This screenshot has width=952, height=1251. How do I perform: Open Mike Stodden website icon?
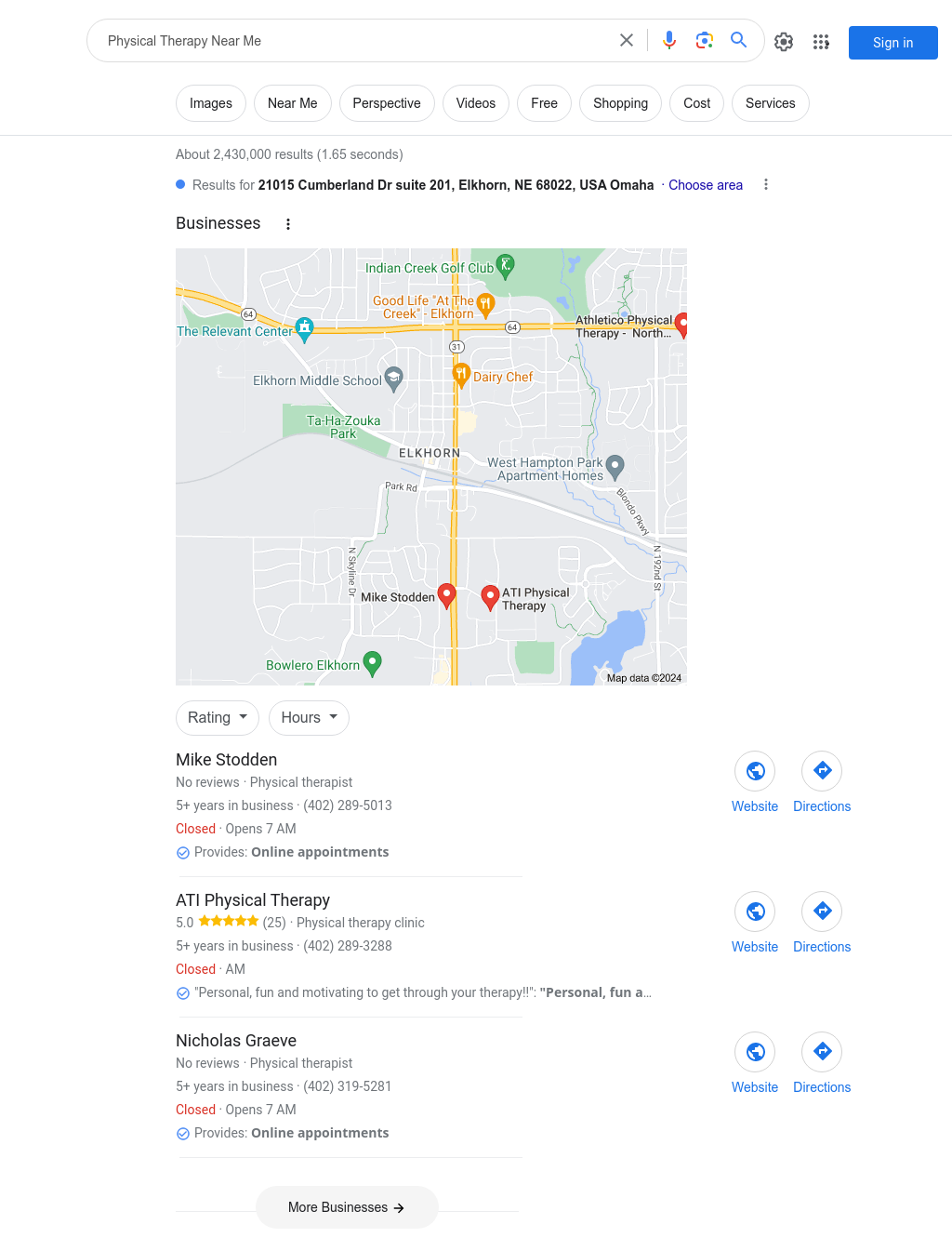(x=755, y=771)
